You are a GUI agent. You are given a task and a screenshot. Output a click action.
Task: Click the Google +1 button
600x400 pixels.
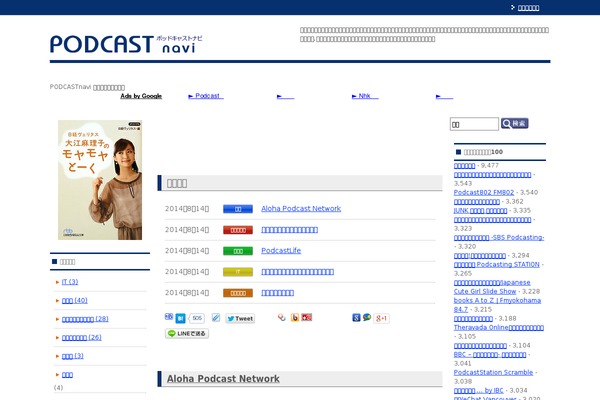tap(382, 318)
